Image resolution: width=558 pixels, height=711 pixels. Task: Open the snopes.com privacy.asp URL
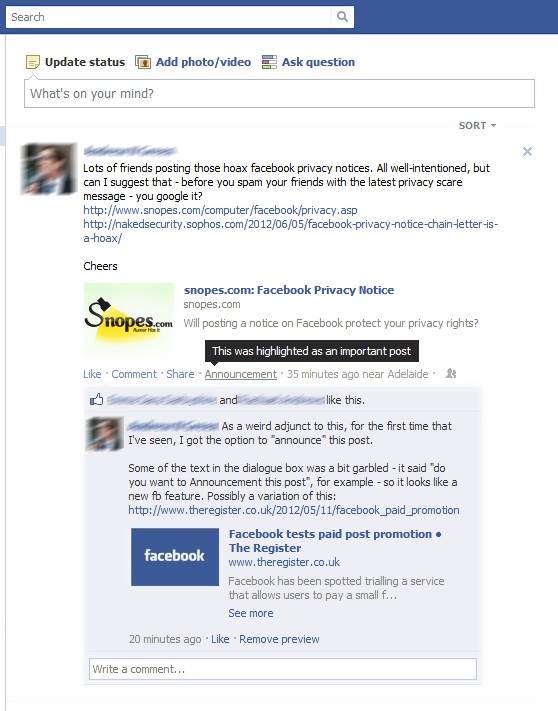point(220,210)
